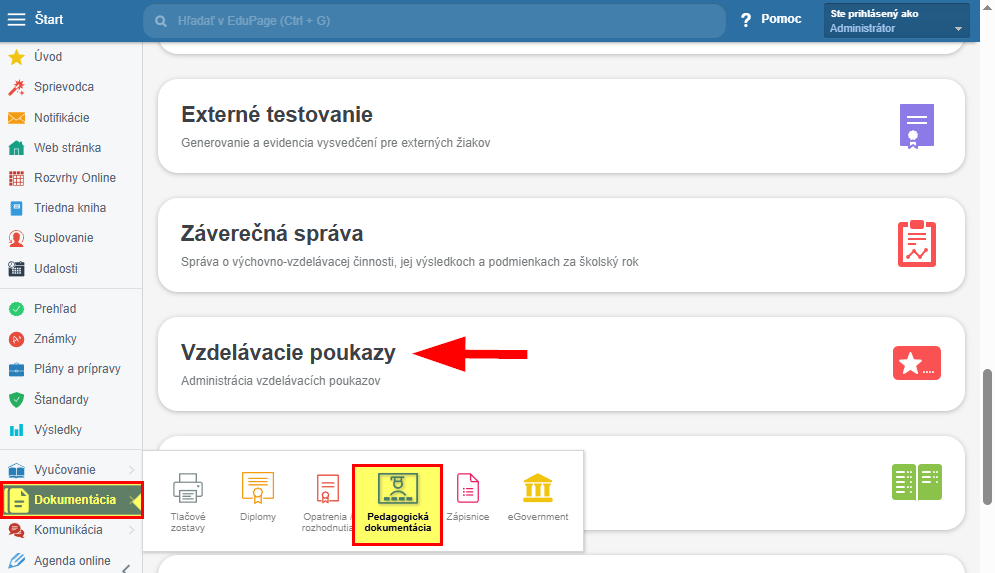Open Zápisnice icon in submenu
The width and height of the screenshot is (995, 573).
468,489
